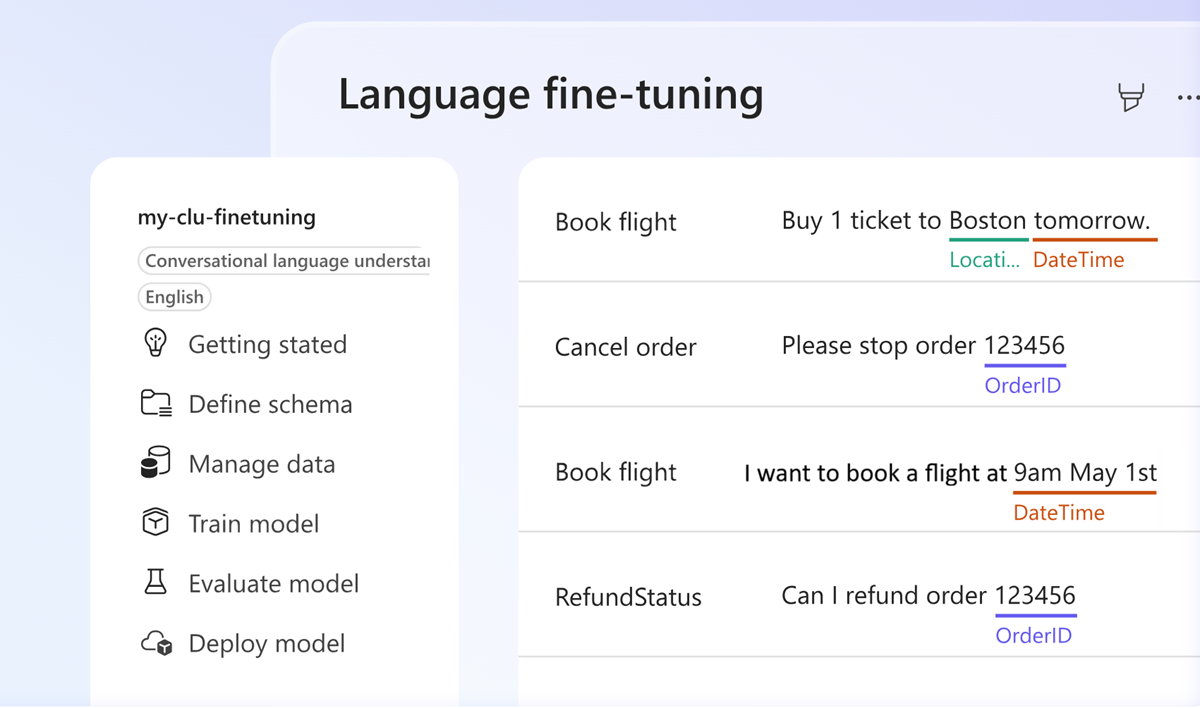1200x708 pixels.
Task: Select the RefundStatus intent row
Action: click(628, 597)
